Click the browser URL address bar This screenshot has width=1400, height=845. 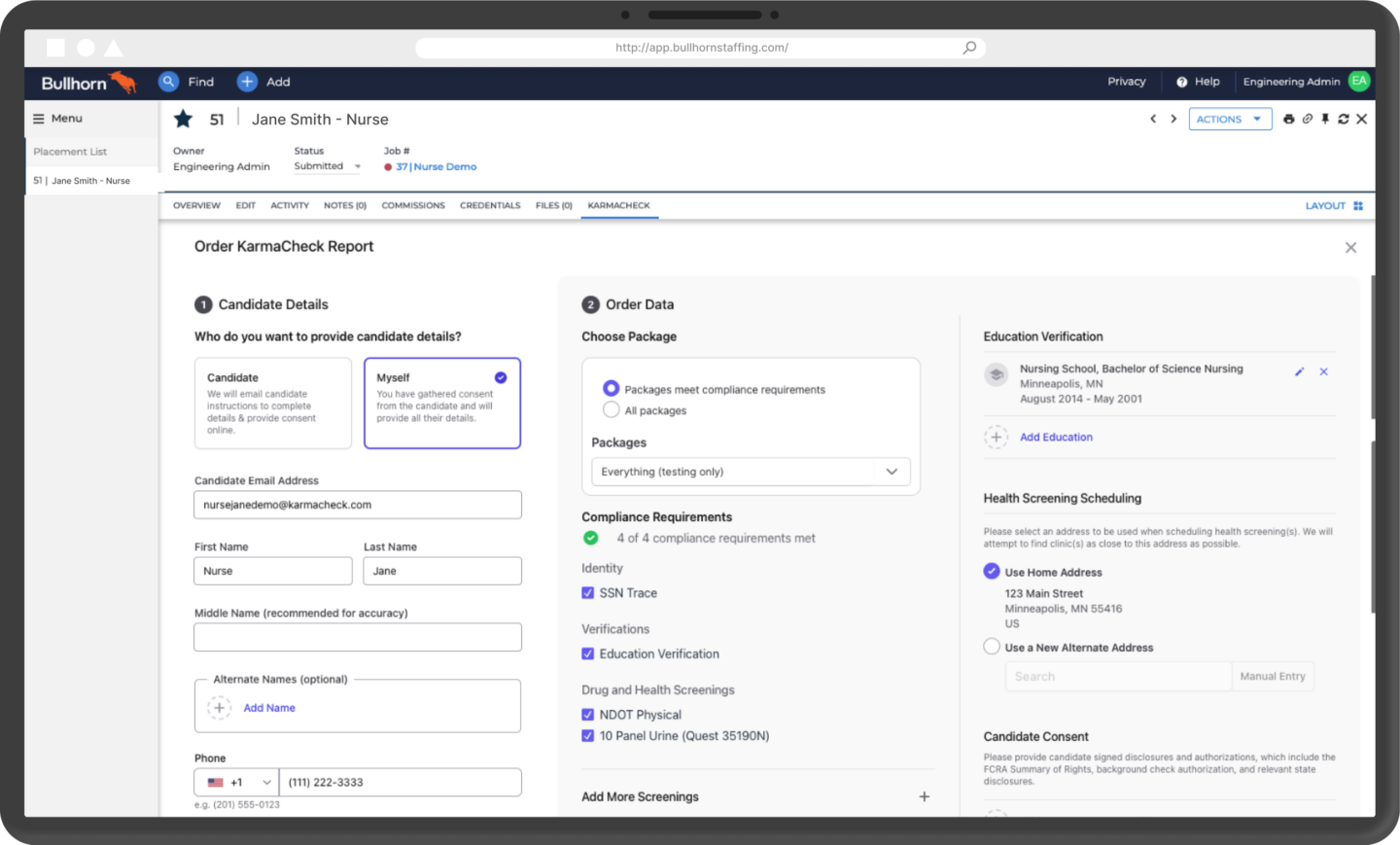click(x=700, y=48)
